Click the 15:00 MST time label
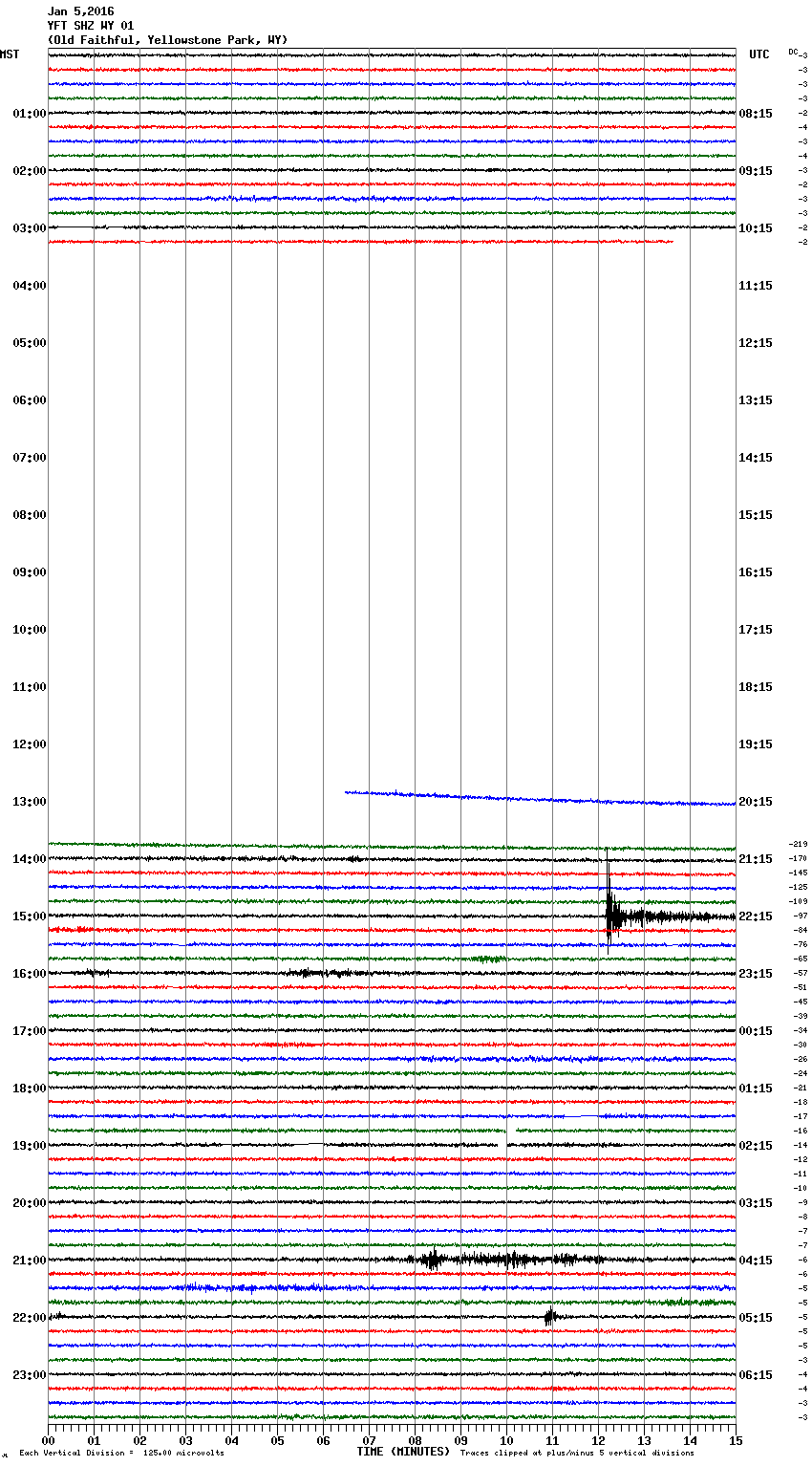812x1466 pixels. click(30, 916)
